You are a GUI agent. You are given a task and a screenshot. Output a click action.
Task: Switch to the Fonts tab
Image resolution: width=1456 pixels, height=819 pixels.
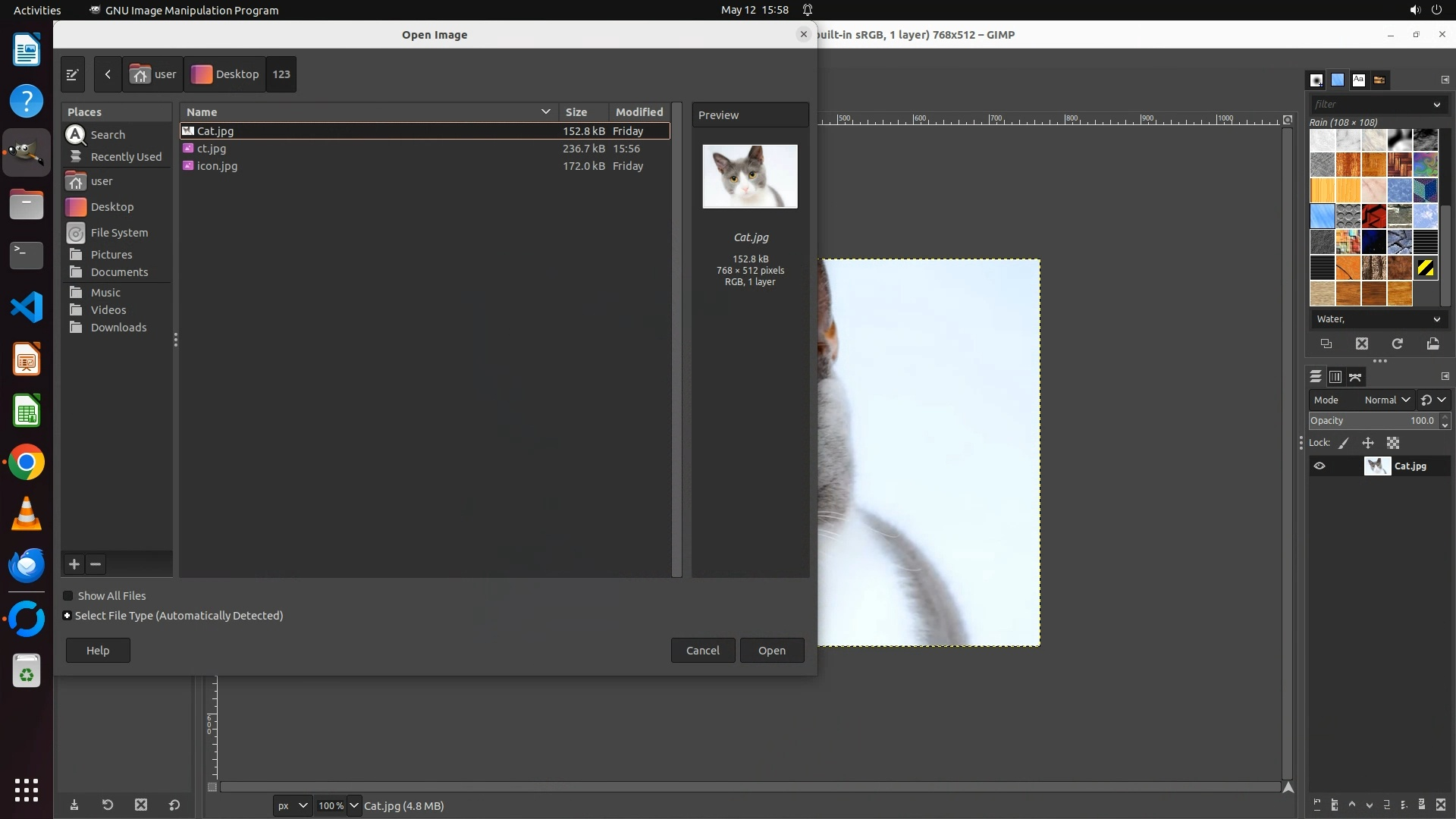[x=1358, y=80]
